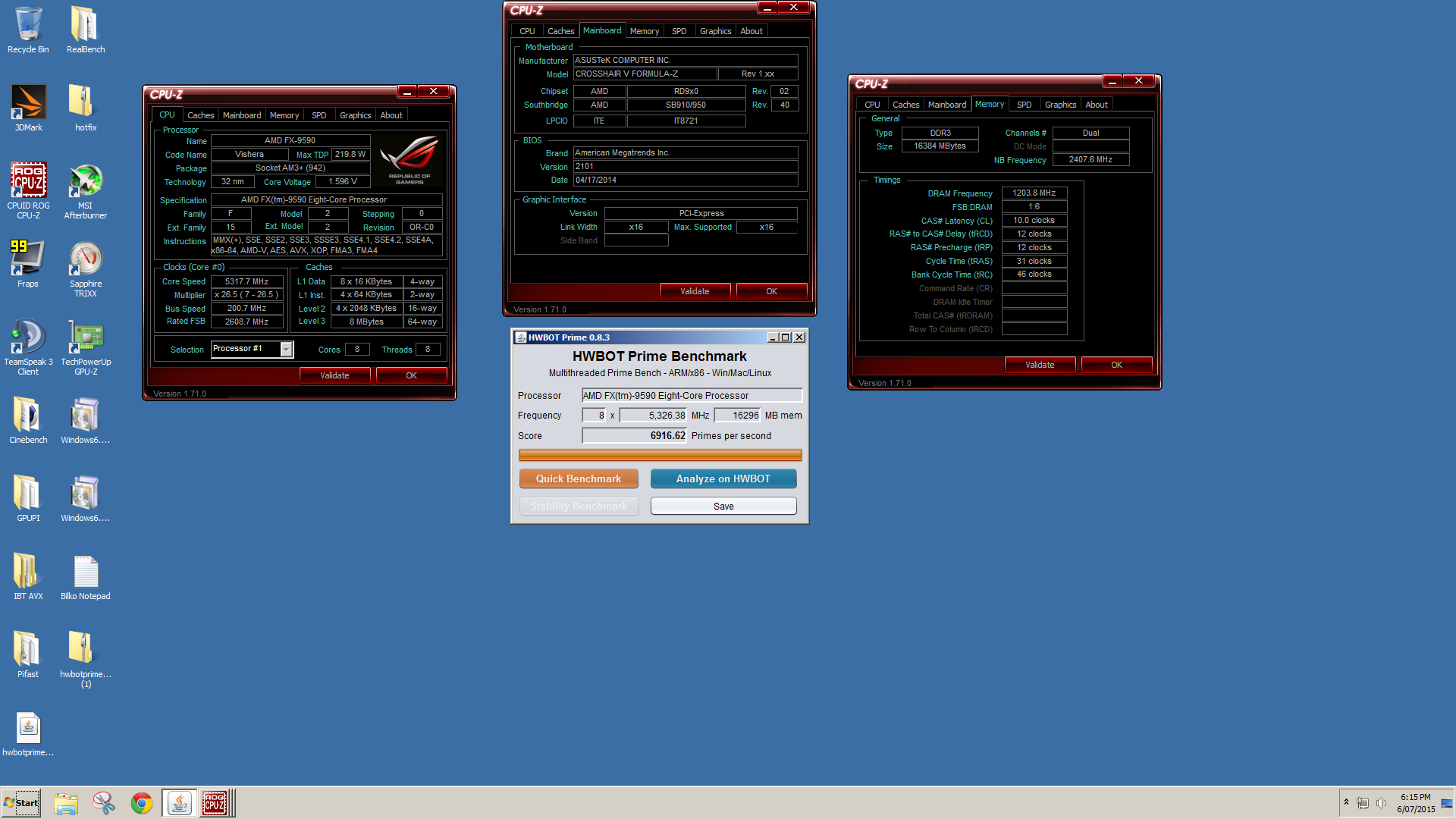Switch to CPU tab in Mainboard CPU-Z window
1456x819 pixels.
527,31
